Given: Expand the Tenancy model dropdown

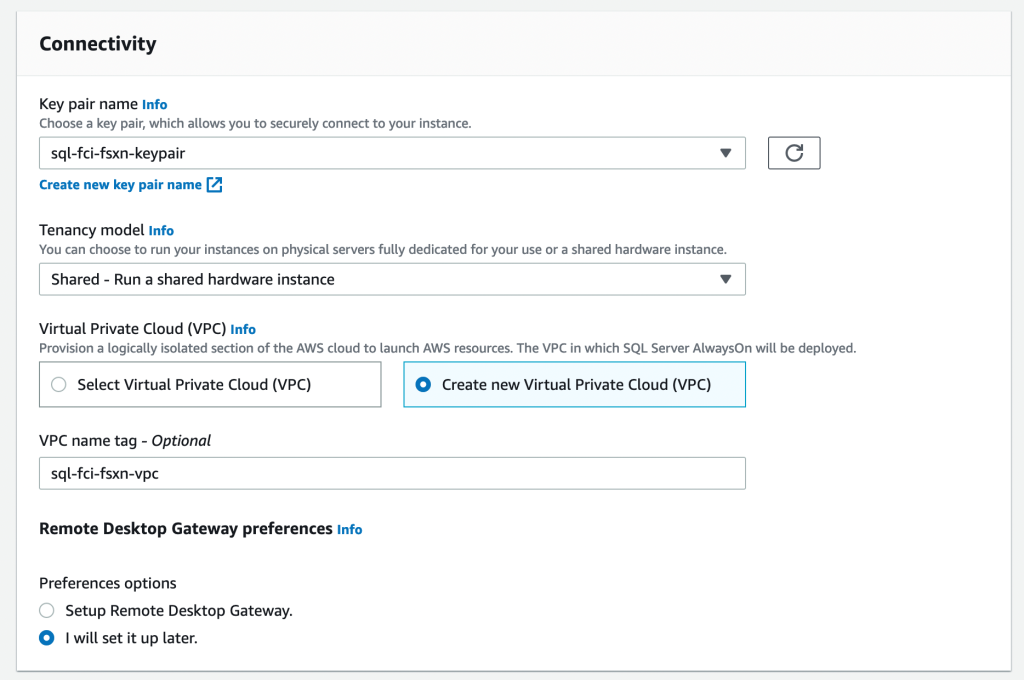Looking at the screenshot, I should tap(390, 279).
